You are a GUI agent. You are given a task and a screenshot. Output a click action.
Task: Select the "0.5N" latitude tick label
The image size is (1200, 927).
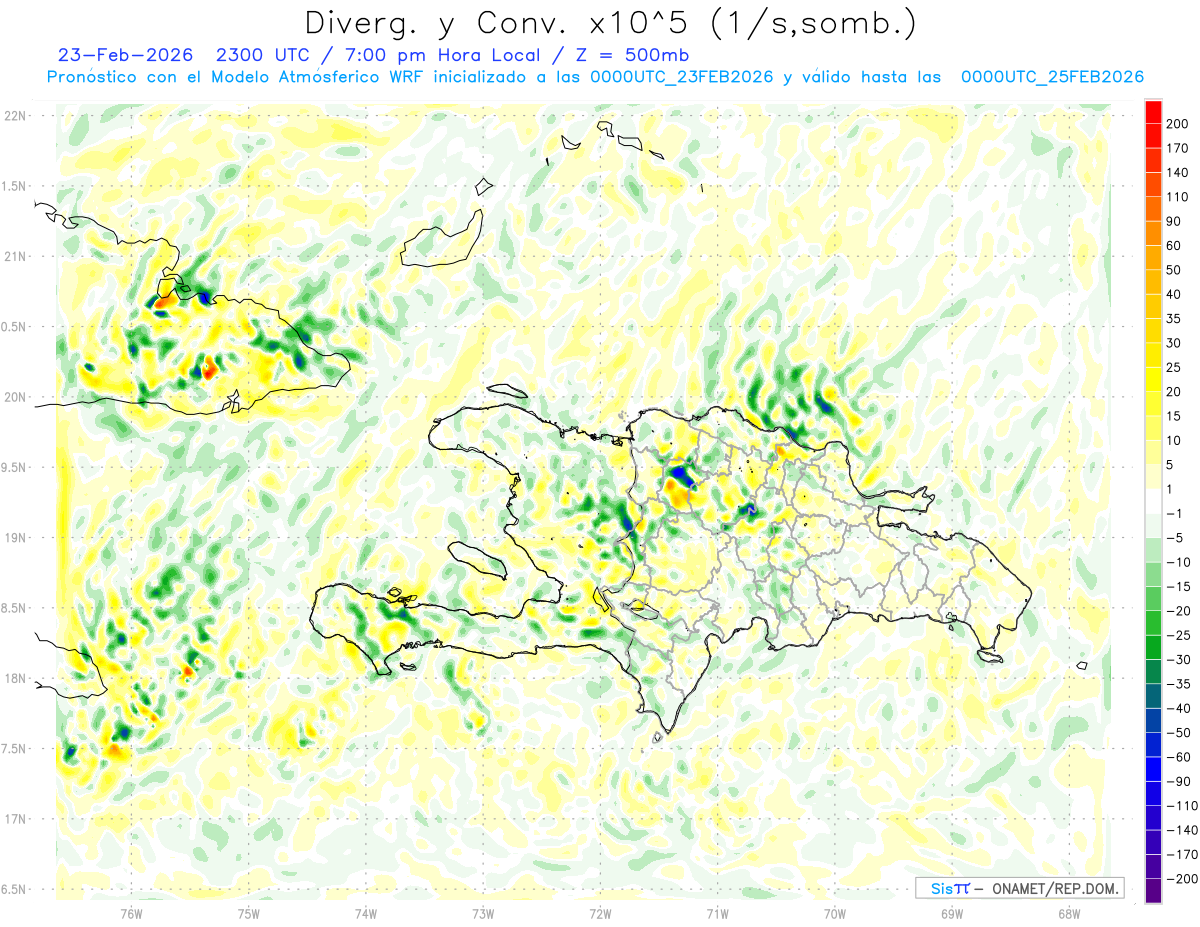(x=15, y=326)
